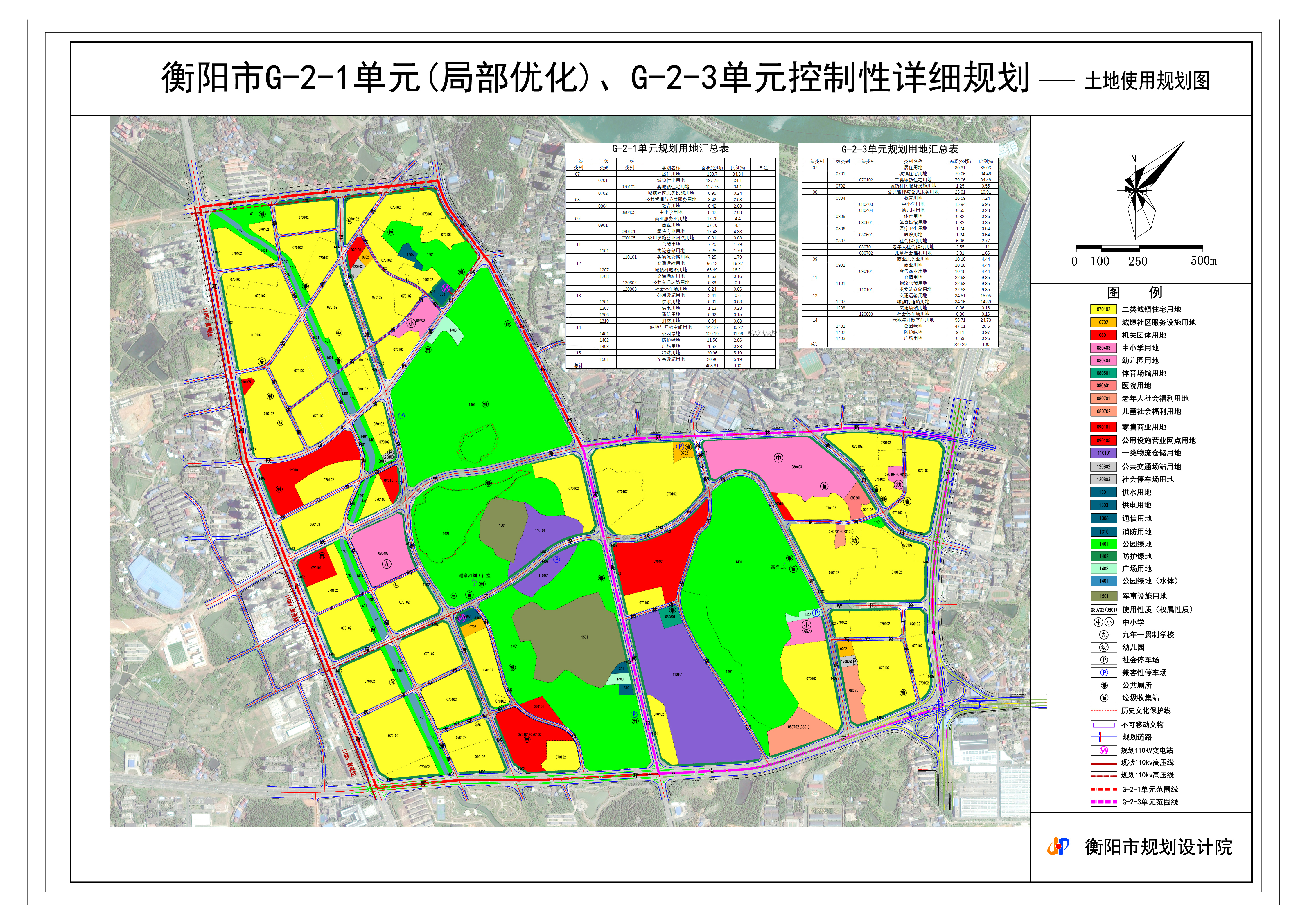The height and width of the screenshot is (924, 1307).
Task: Click the 垃圾收集站 legend symbol
Action: [x=1104, y=698]
